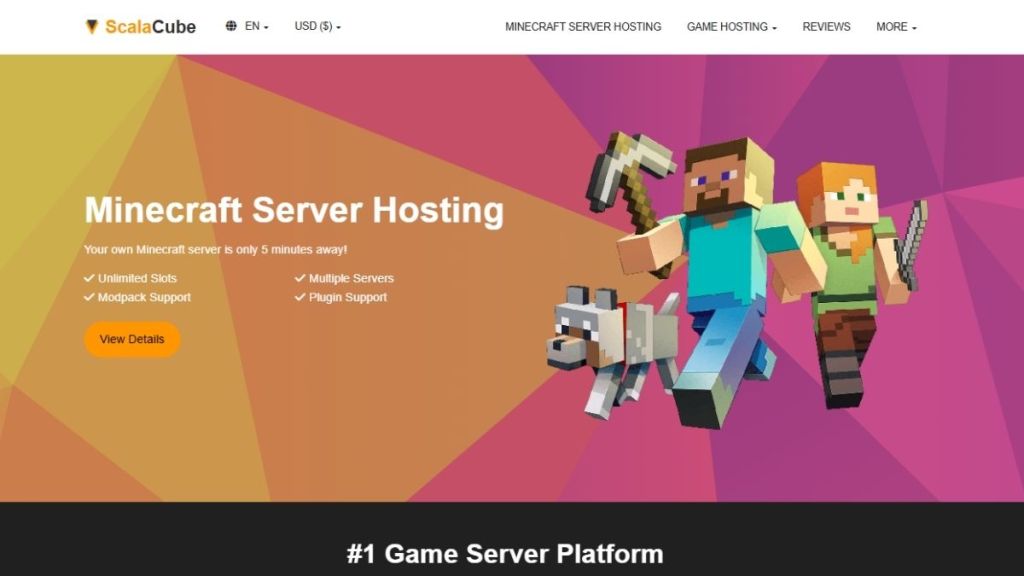Image resolution: width=1024 pixels, height=576 pixels.
Task: Select Minecraft Server Hosting in the navigation
Action: (x=583, y=27)
